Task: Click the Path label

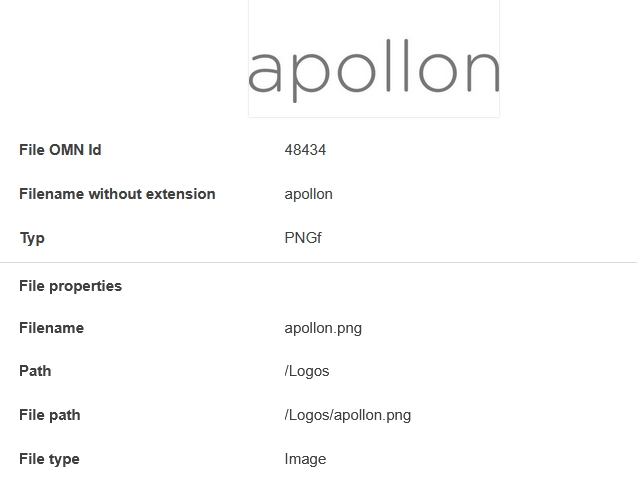Action: (35, 371)
